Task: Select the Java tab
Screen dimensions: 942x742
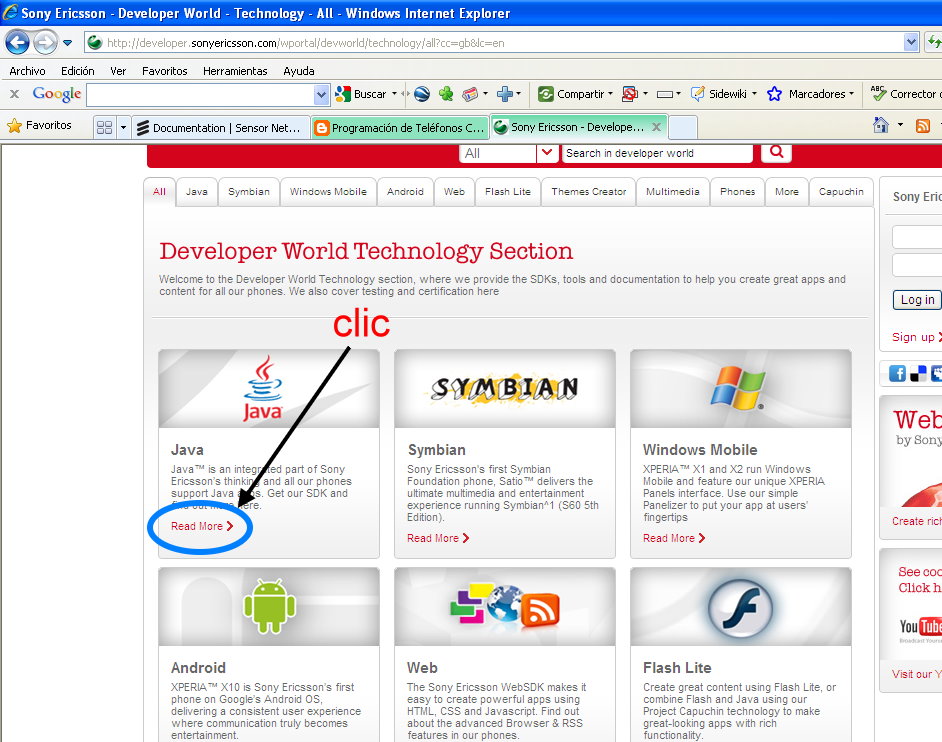Action: 196,192
